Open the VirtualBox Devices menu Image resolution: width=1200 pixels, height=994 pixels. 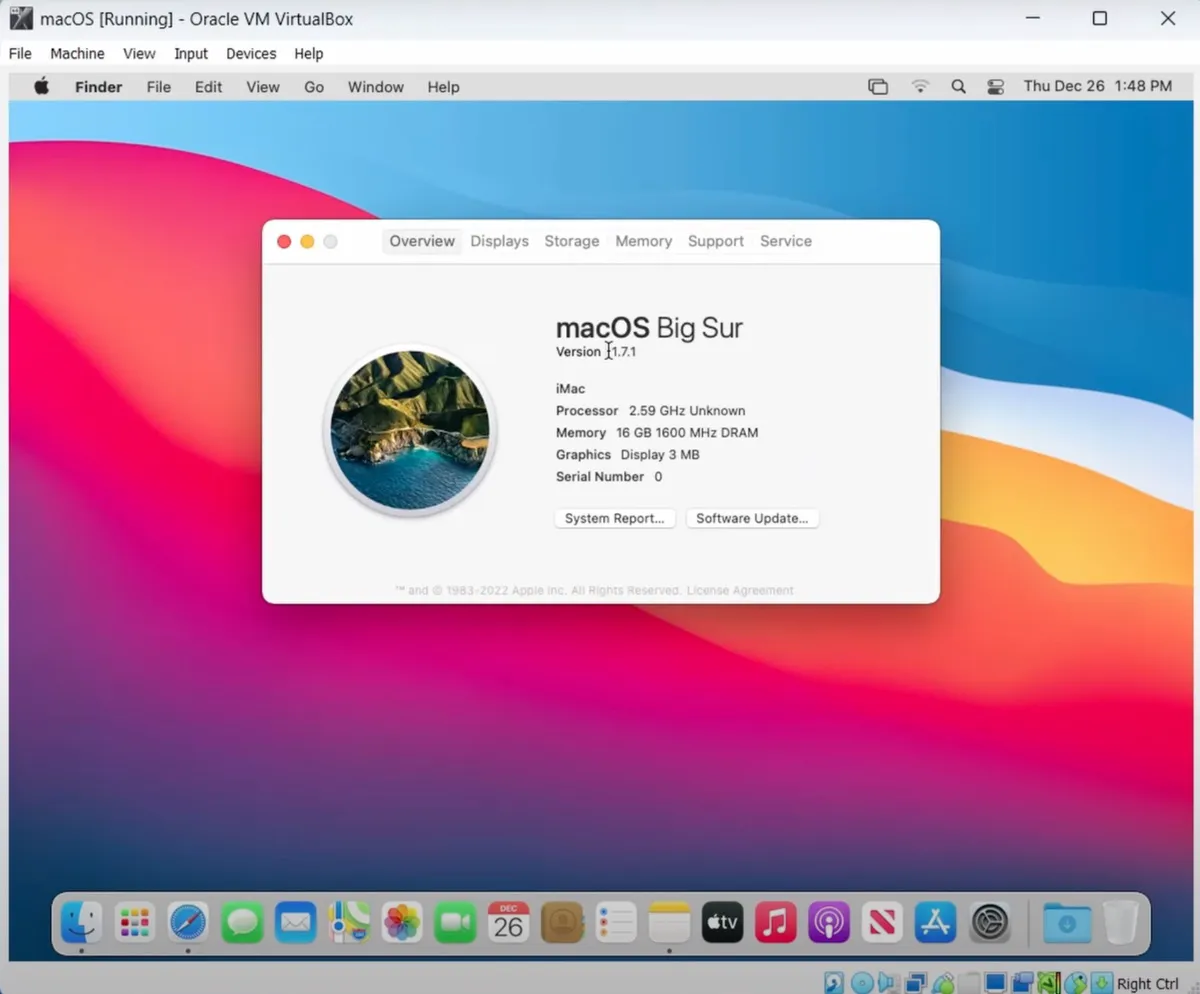(251, 54)
